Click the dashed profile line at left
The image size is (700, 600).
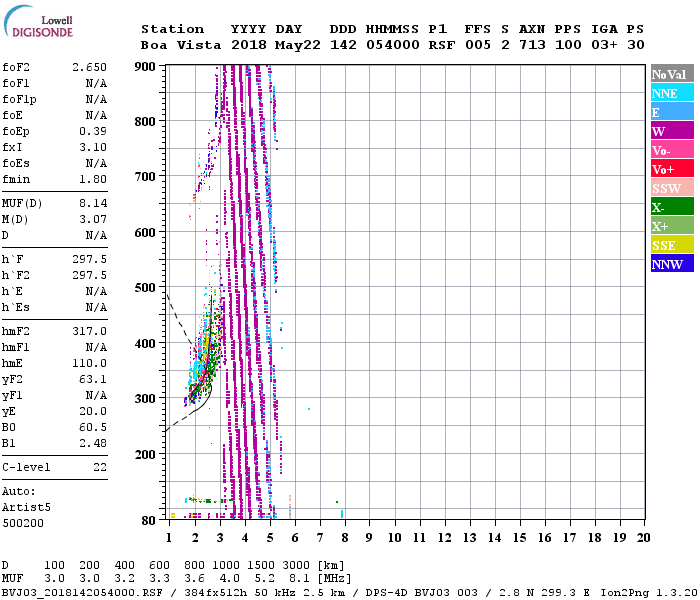[179, 319]
